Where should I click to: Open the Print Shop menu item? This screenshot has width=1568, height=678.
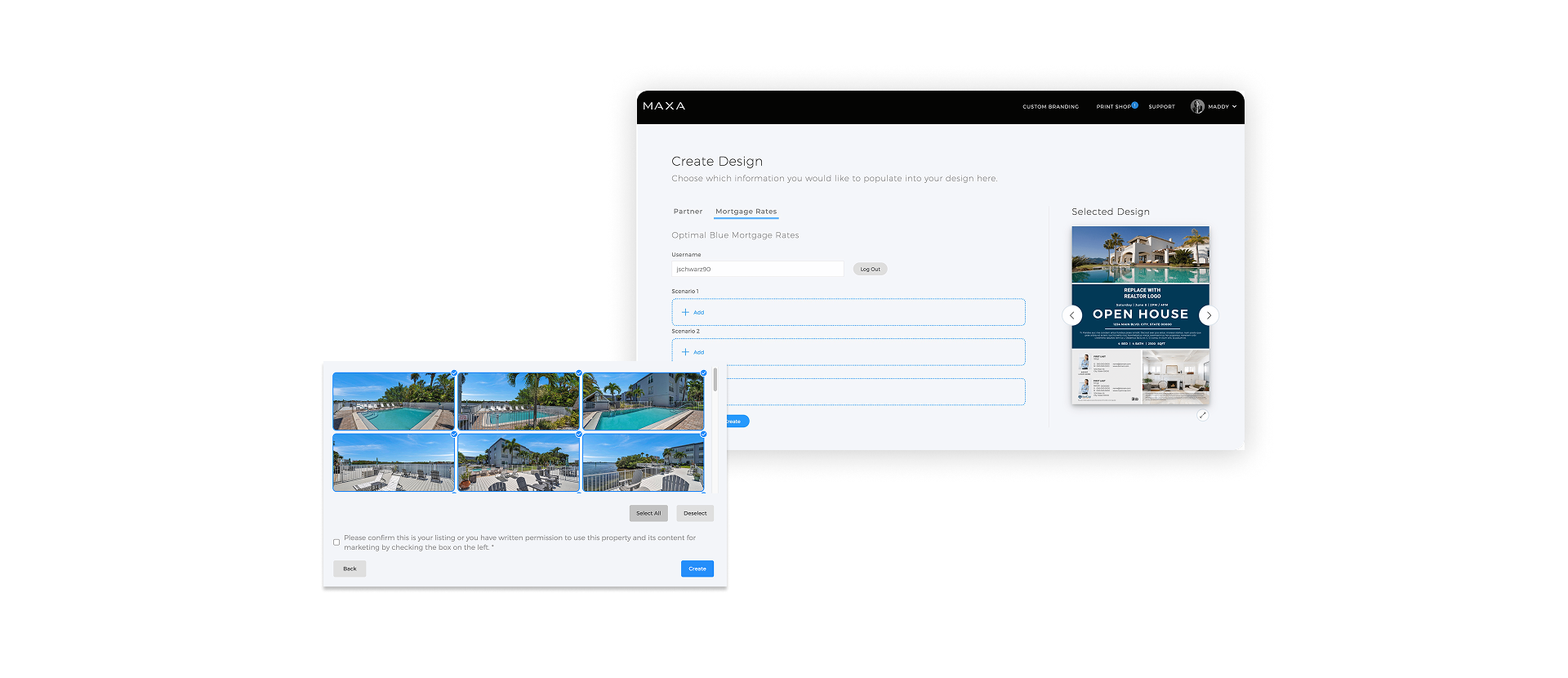(x=1114, y=107)
